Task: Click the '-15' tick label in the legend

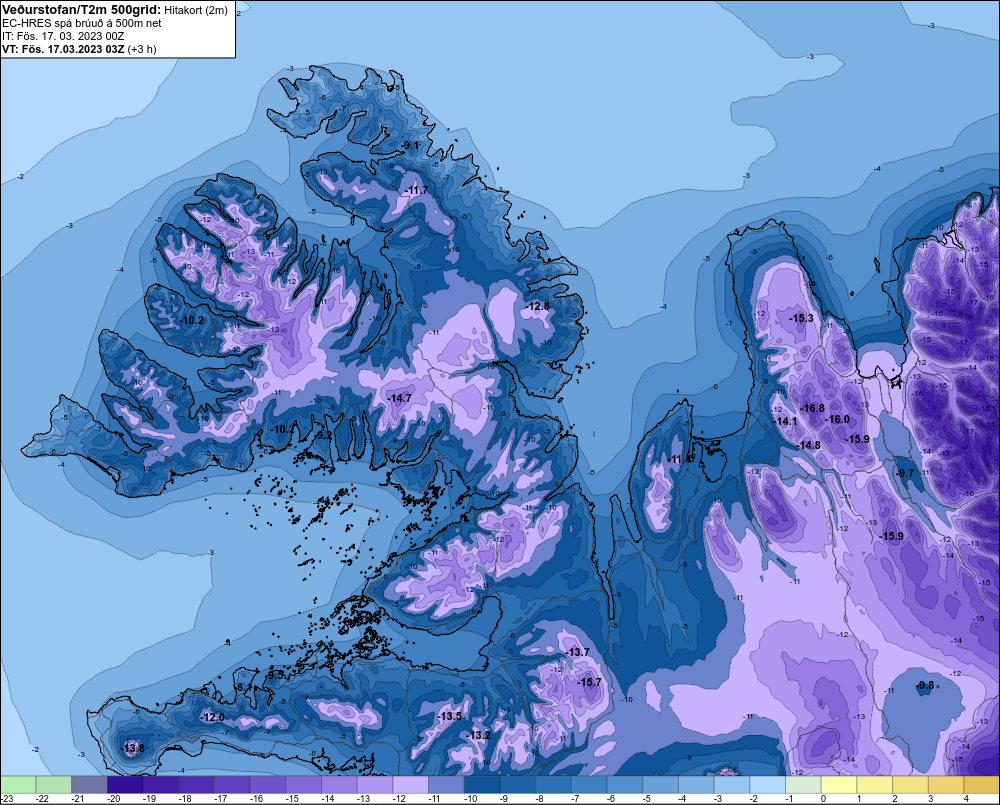Action: point(293,799)
